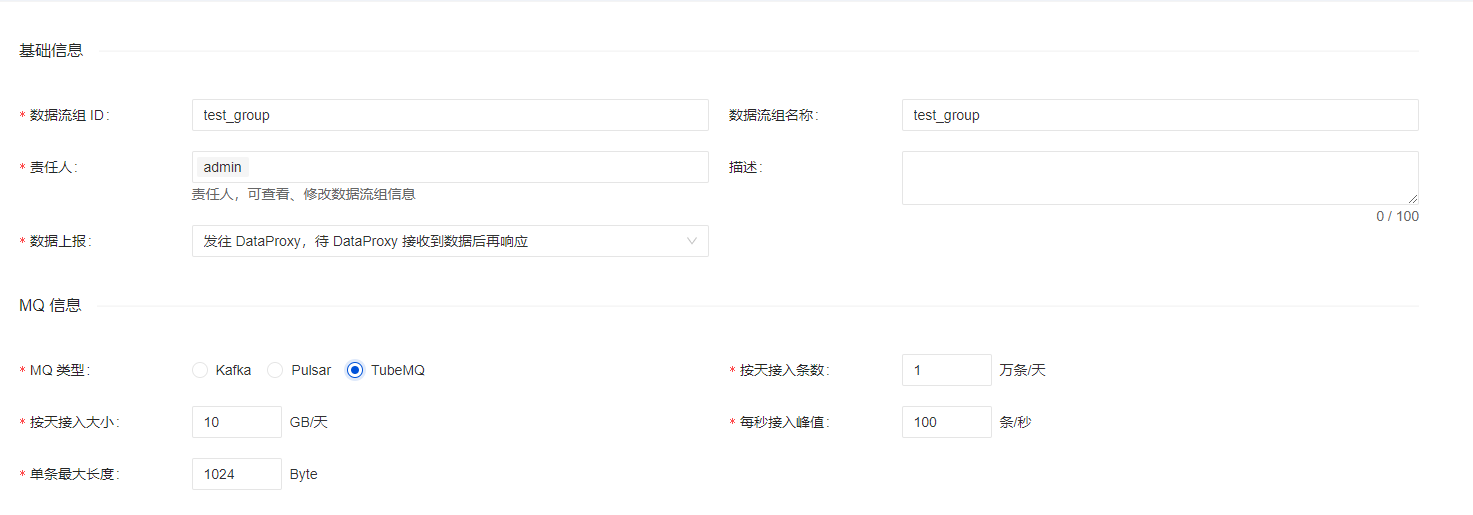Select the admin tag in 责任人
Viewport: 1473px width, 515px height.
(222, 167)
